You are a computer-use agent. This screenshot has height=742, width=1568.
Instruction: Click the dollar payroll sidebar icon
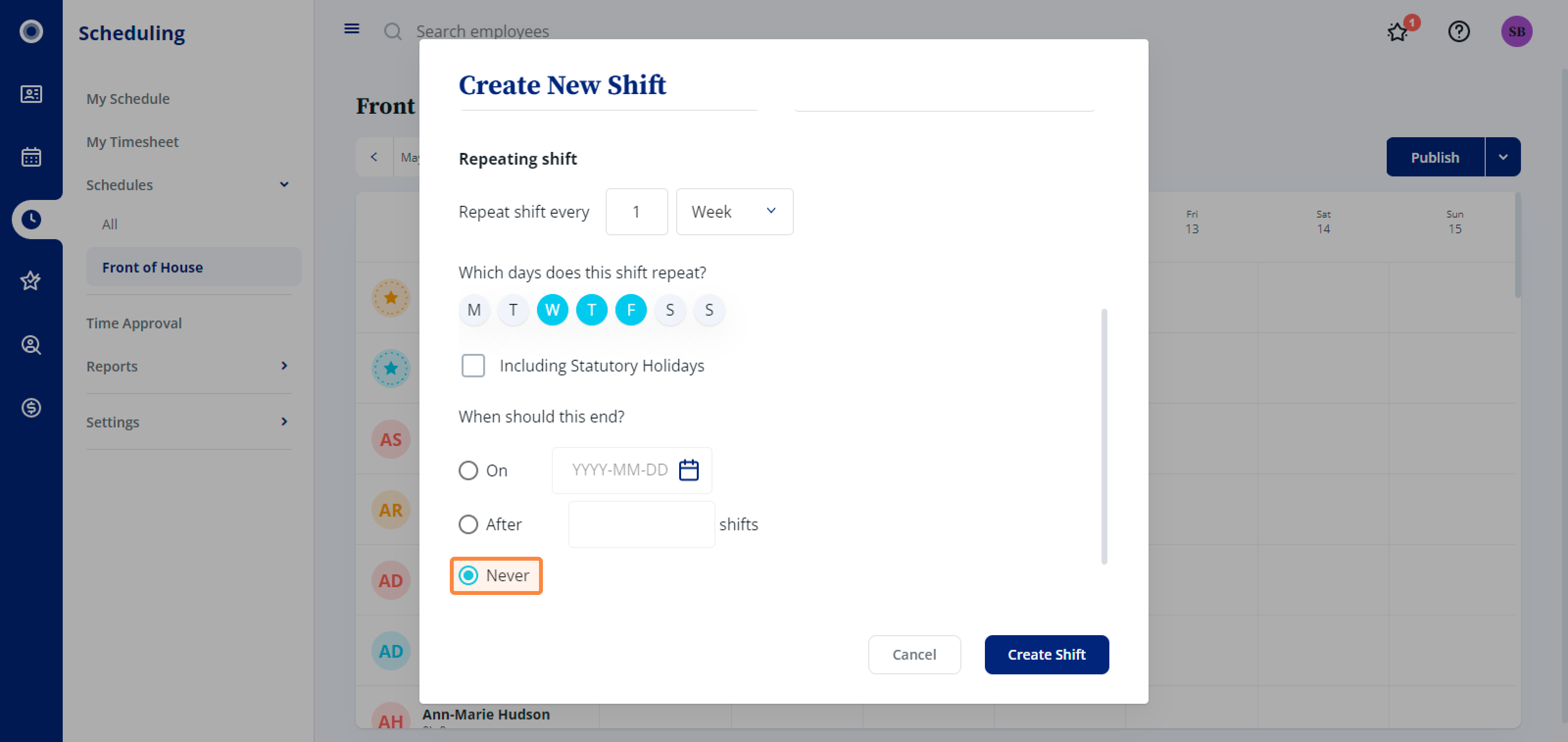[x=31, y=407]
